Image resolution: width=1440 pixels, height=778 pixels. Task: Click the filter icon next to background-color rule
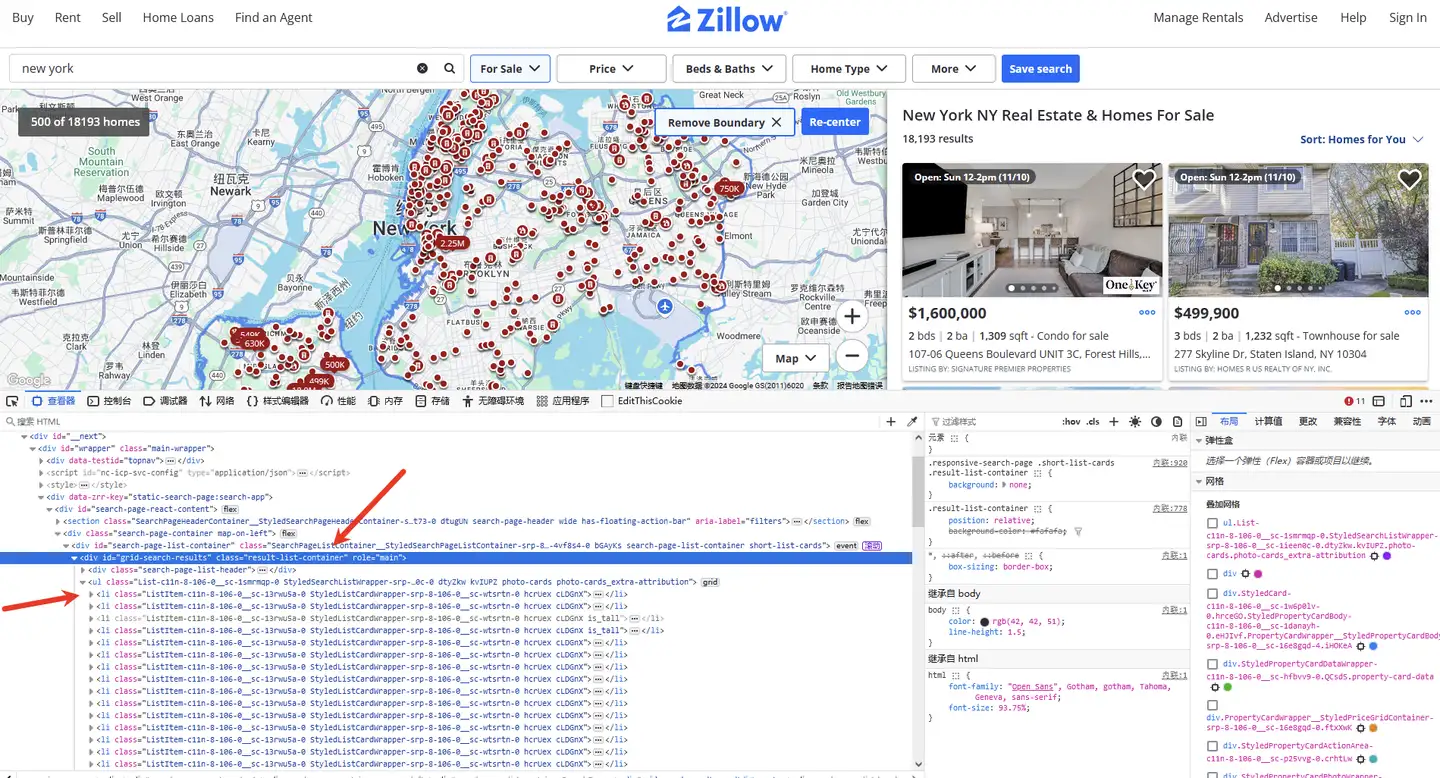[1078, 532]
